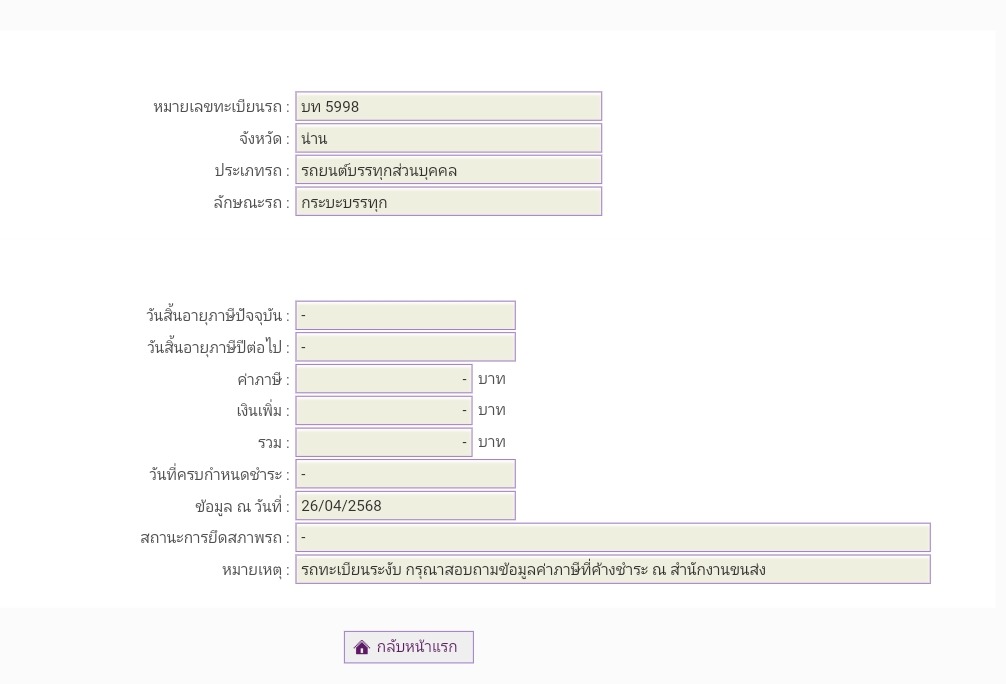1006x684 pixels.
Task: Click the label ลักษณะรถ
Action: (252, 203)
